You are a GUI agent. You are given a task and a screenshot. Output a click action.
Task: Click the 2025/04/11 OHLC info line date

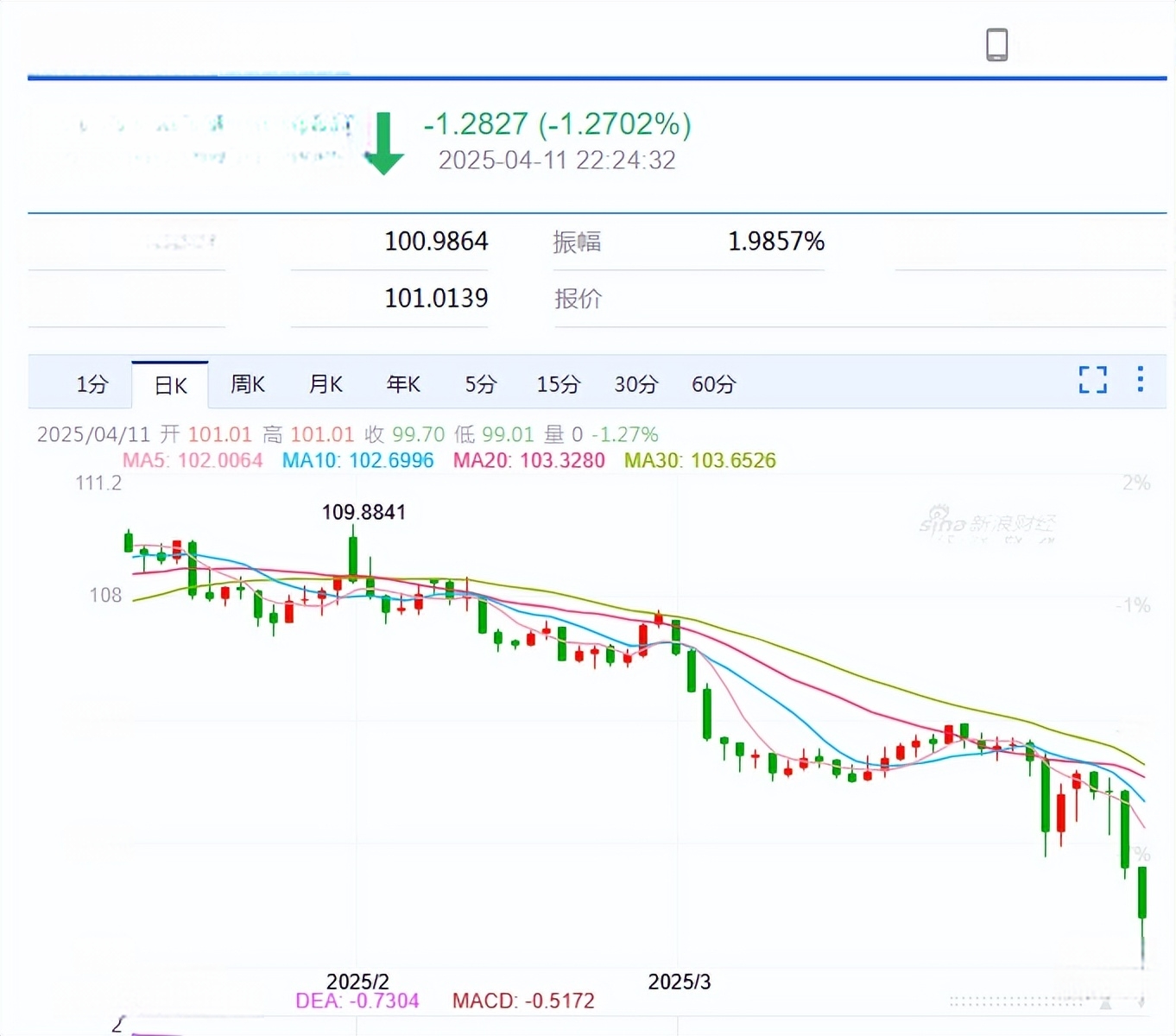click(x=93, y=434)
